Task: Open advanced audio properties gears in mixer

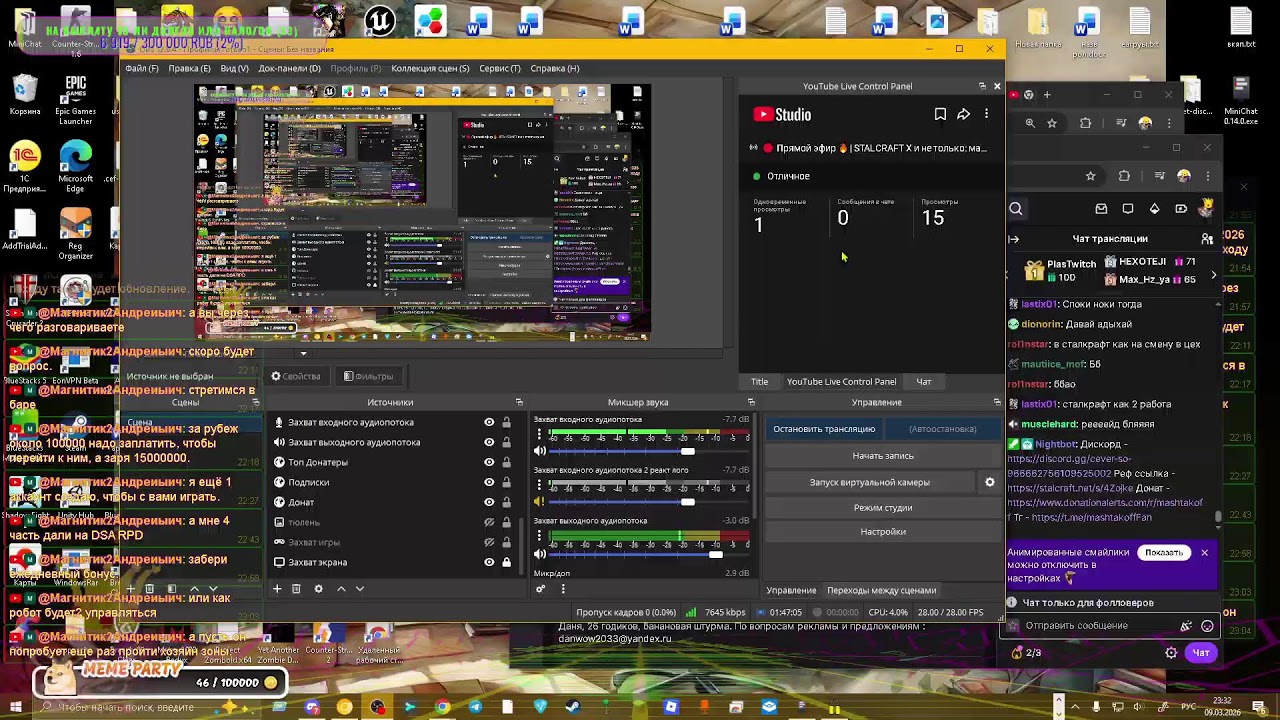Action: pos(541,589)
